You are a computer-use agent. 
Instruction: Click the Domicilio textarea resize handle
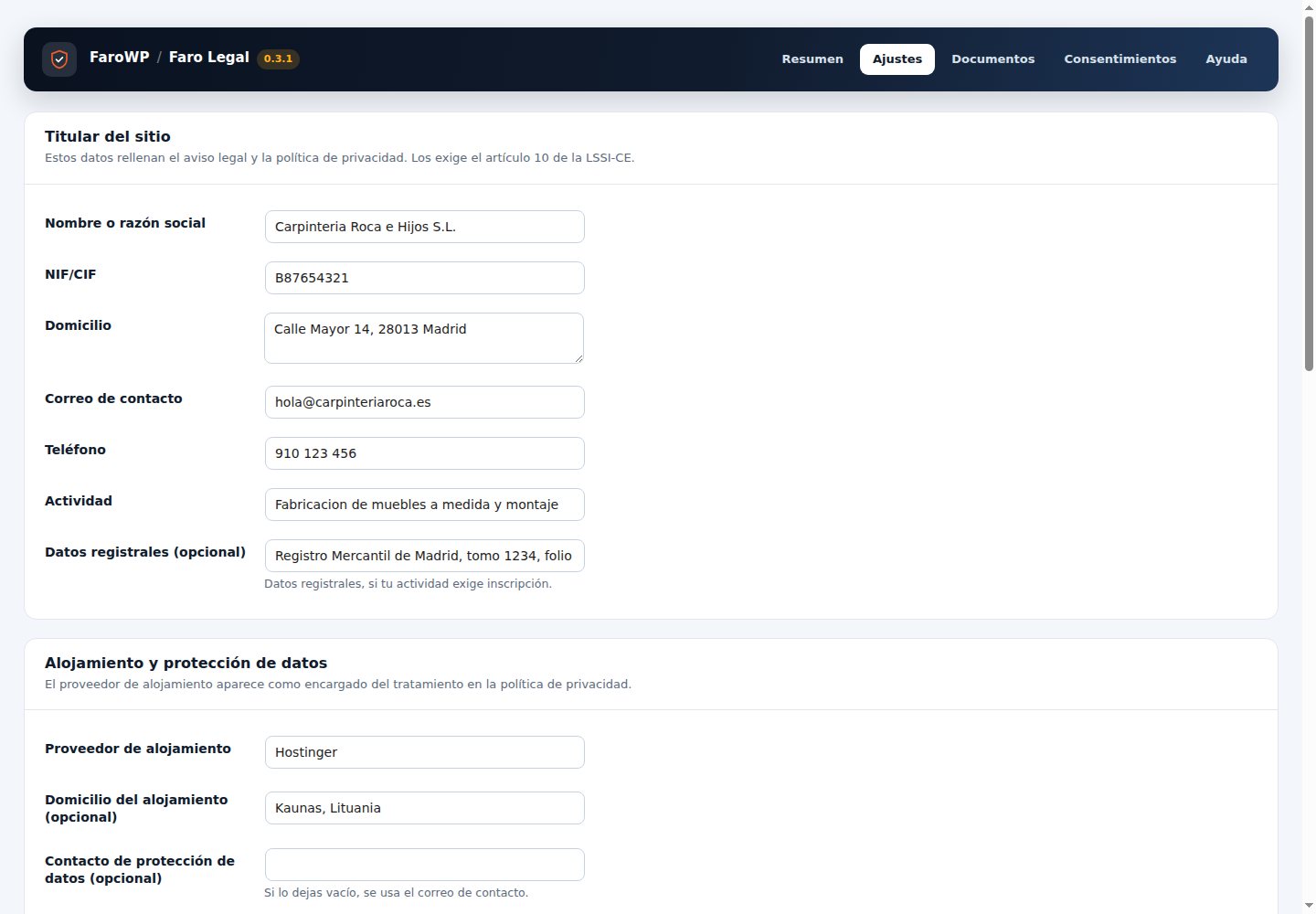coord(578,357)
